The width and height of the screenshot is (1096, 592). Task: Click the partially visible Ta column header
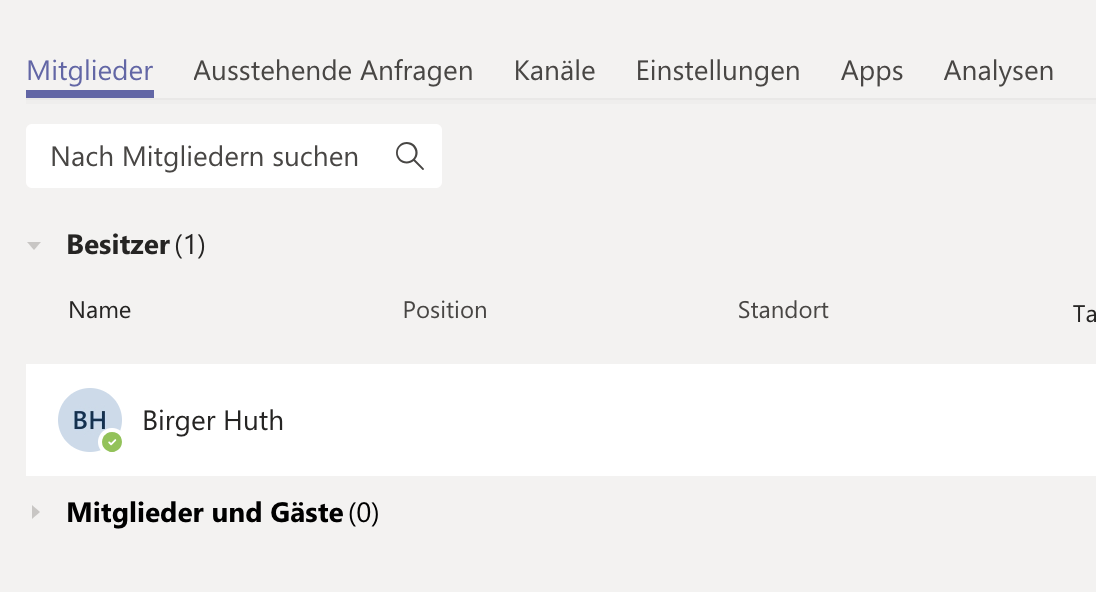point(1084,314)
